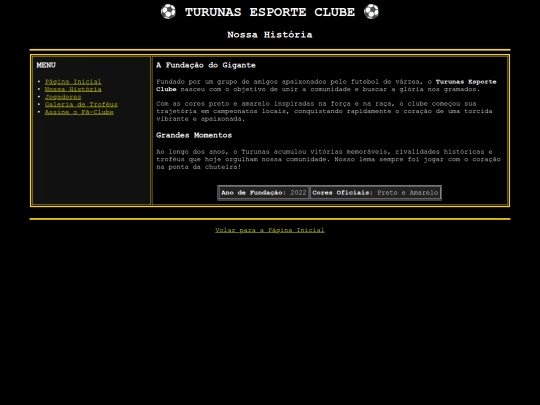Click the Cores Oficiais: Preto e Amarelo cell
Viewport: 540px width, 405px height.
[375, 193]
